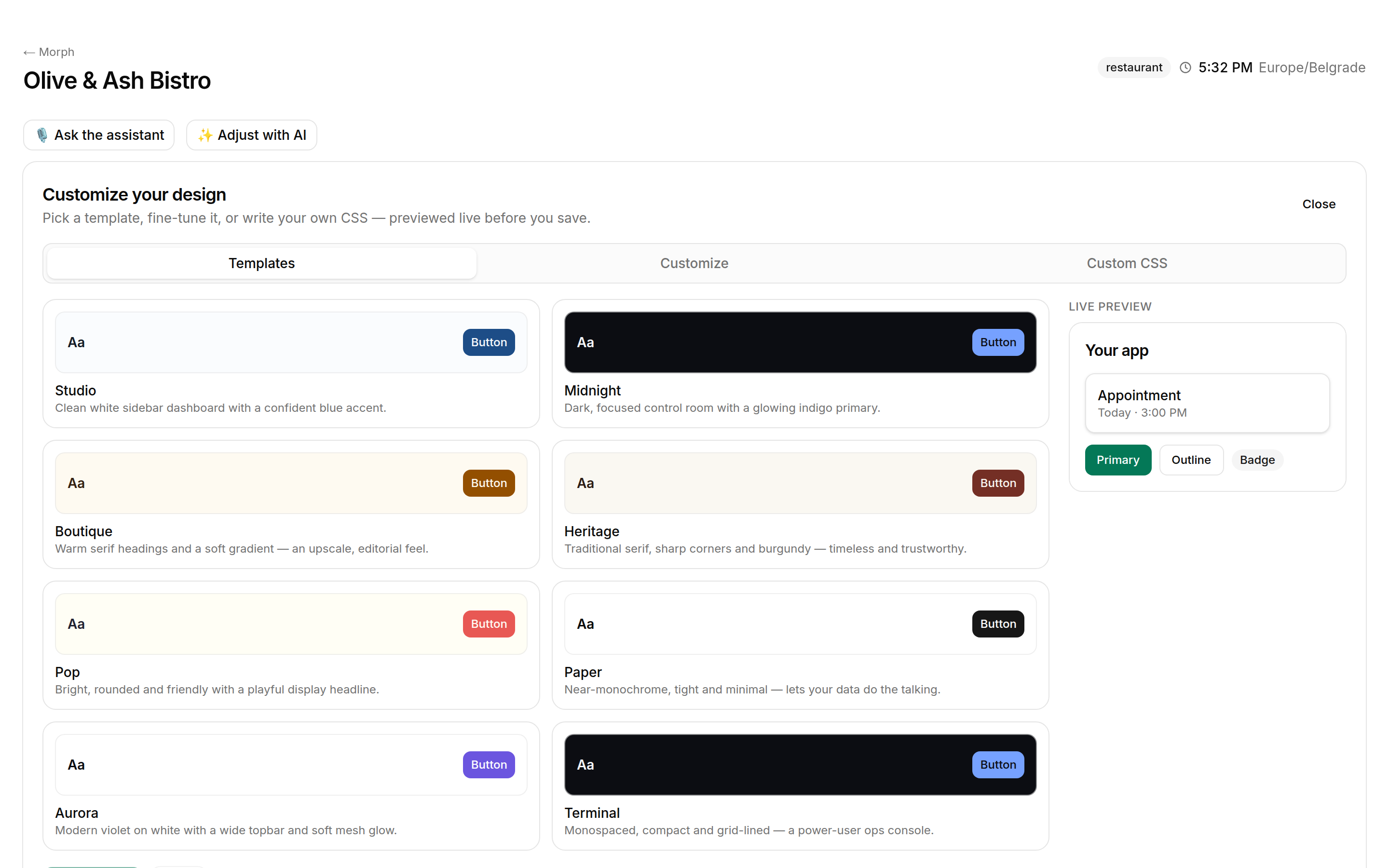The width and height of the screenshot is (1389, 868).
Task: Open Adjust with AI
Action: click(x=251, y=135)
